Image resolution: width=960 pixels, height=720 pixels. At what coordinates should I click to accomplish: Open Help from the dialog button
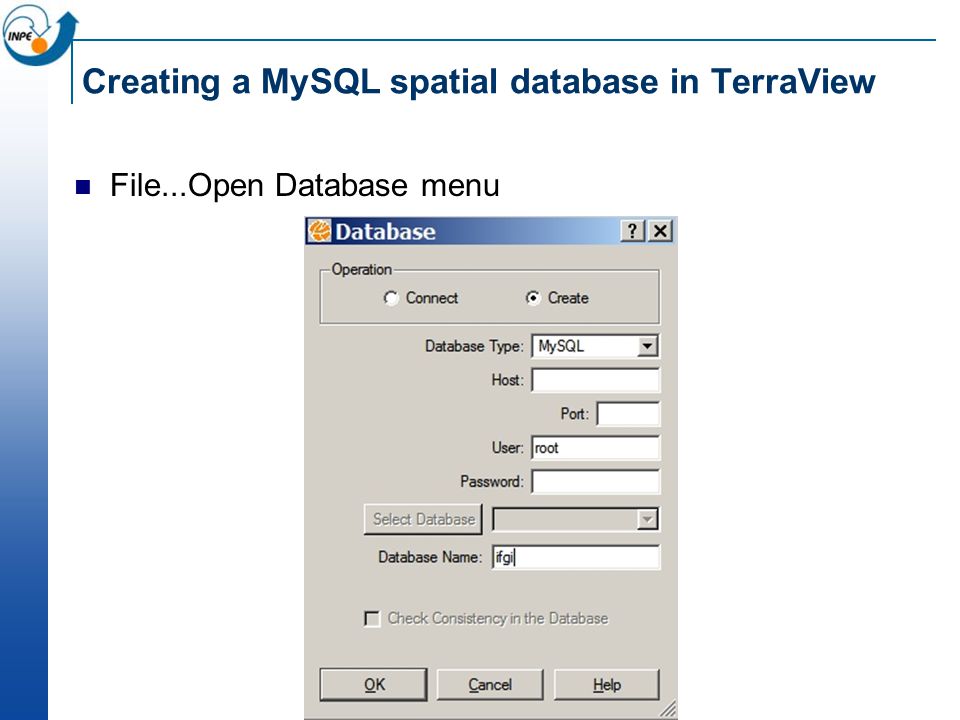point(607,684)
